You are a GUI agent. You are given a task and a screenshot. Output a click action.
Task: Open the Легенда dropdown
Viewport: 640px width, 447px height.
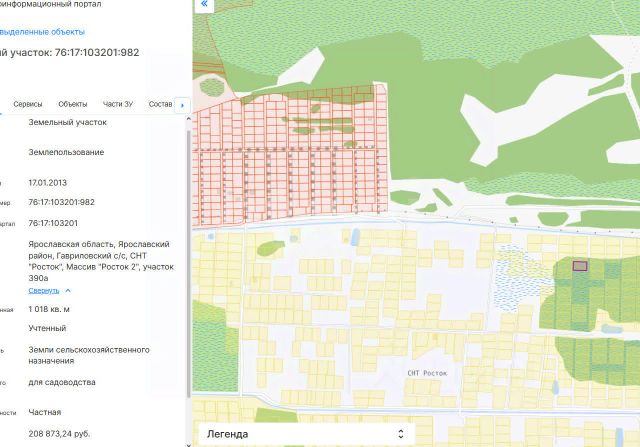pos(307,434)
